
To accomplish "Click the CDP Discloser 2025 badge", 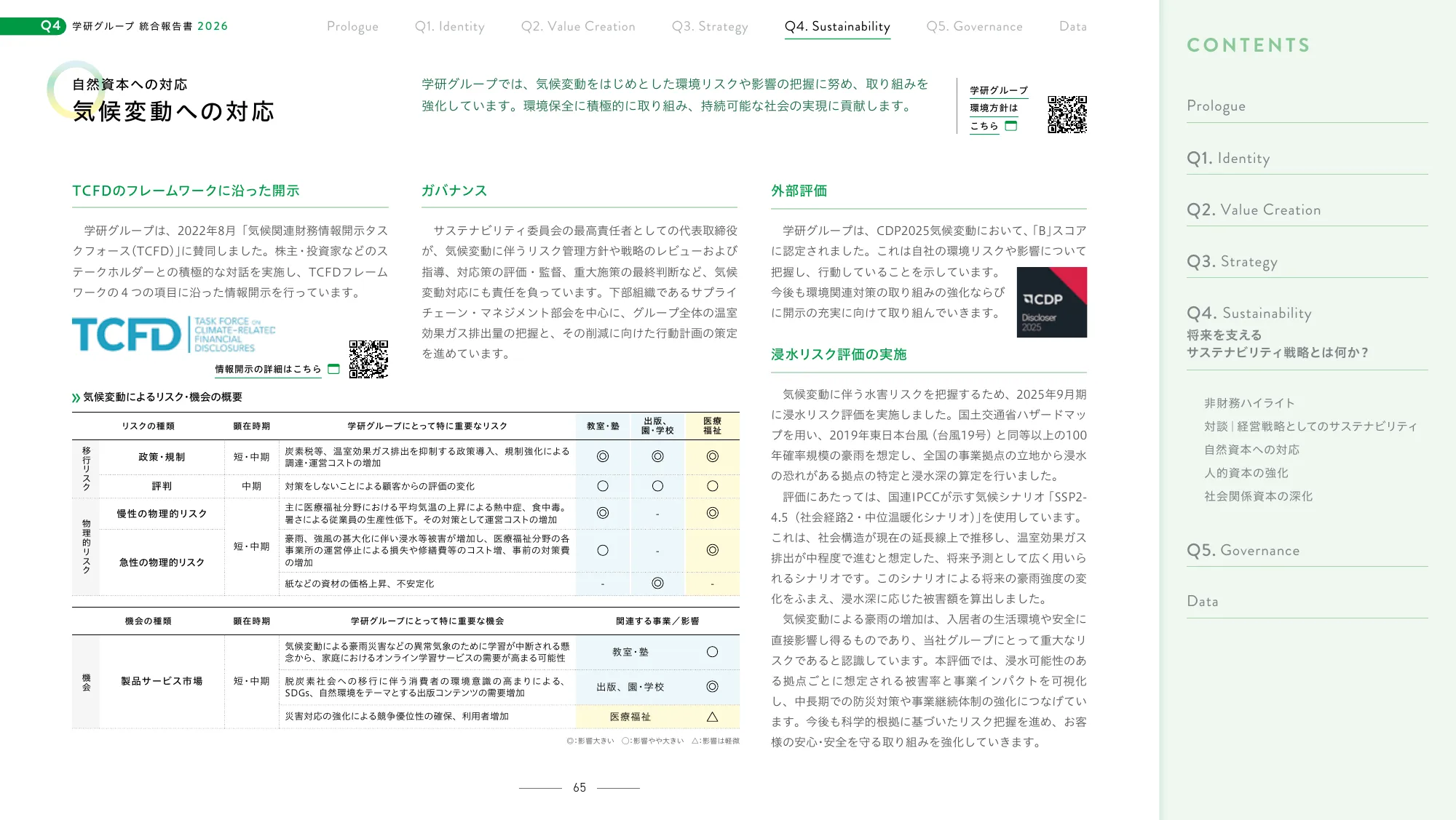I will pyautogui.click(x=1051, y=302).
